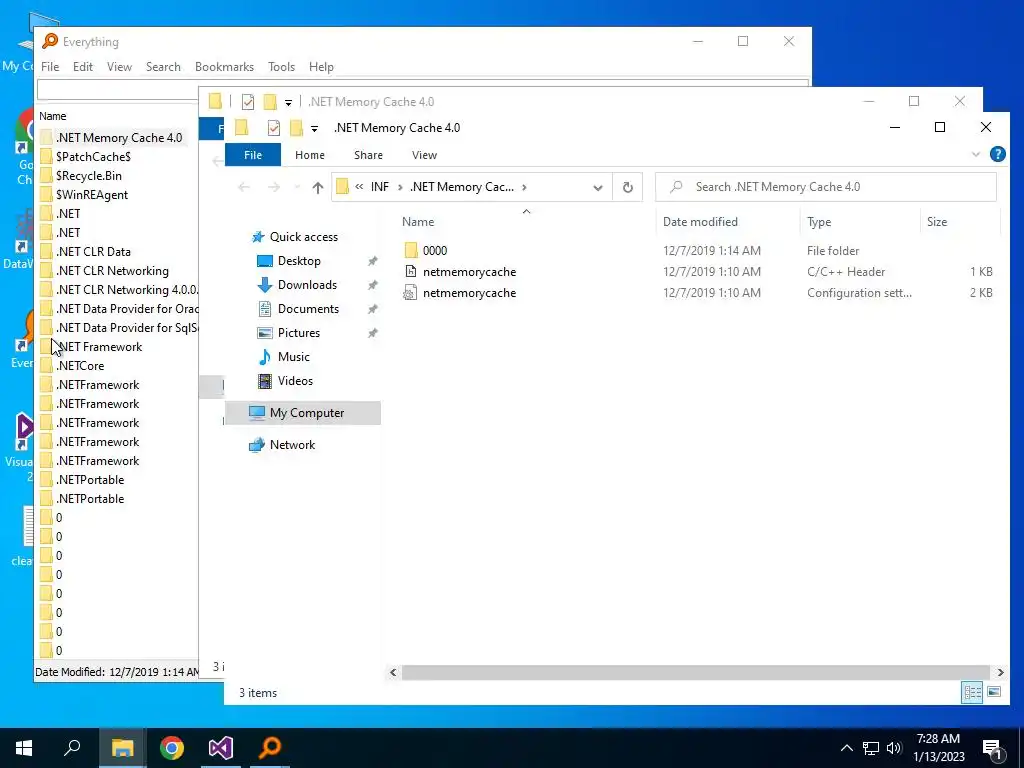Show hidden breadcrumb path with double chevron
This screenshot has width=1024, height=768.
click(359, 187)
